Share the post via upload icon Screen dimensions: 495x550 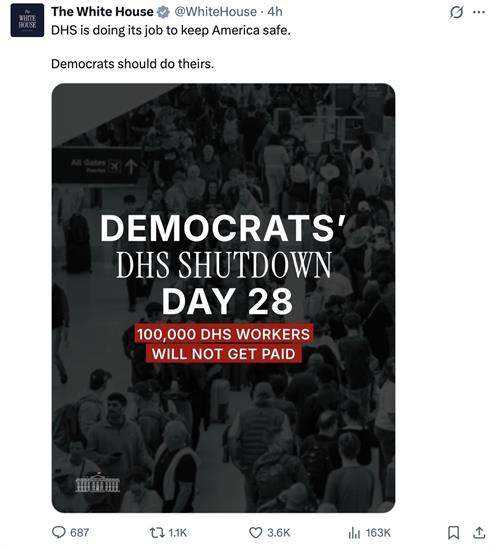[x=479, y=532]
